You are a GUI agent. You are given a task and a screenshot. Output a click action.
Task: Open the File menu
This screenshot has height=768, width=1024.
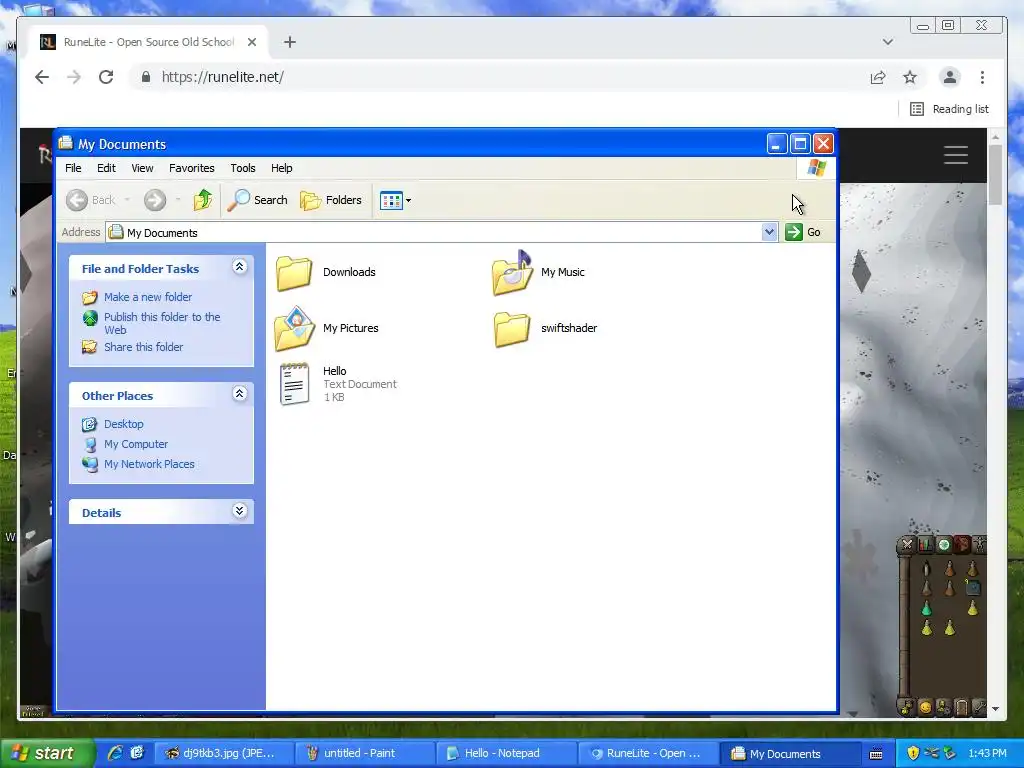tap(73, 168)
